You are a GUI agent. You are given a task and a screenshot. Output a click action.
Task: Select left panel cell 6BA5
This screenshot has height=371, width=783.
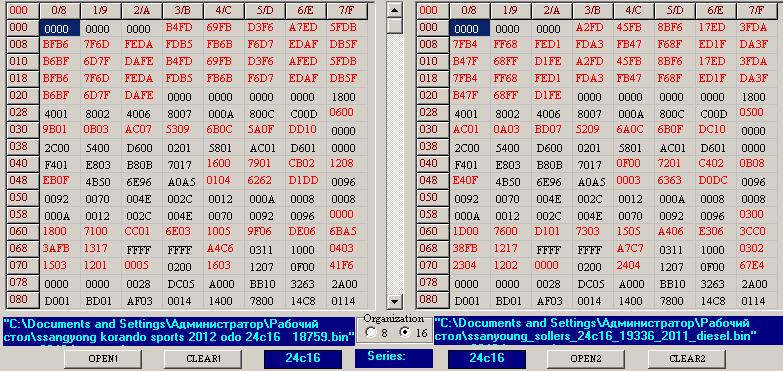pos(343,231)
